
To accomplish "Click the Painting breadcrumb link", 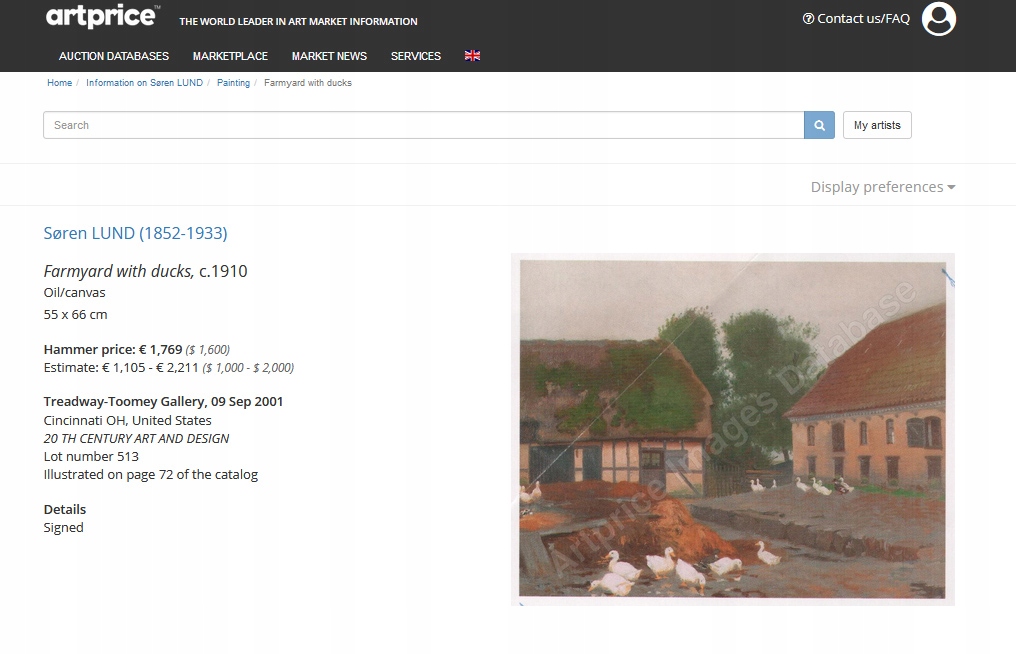I will (233, 83).
